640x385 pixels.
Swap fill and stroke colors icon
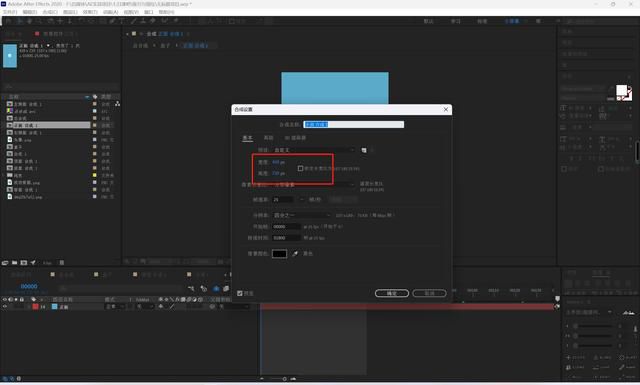coord(629,88)
